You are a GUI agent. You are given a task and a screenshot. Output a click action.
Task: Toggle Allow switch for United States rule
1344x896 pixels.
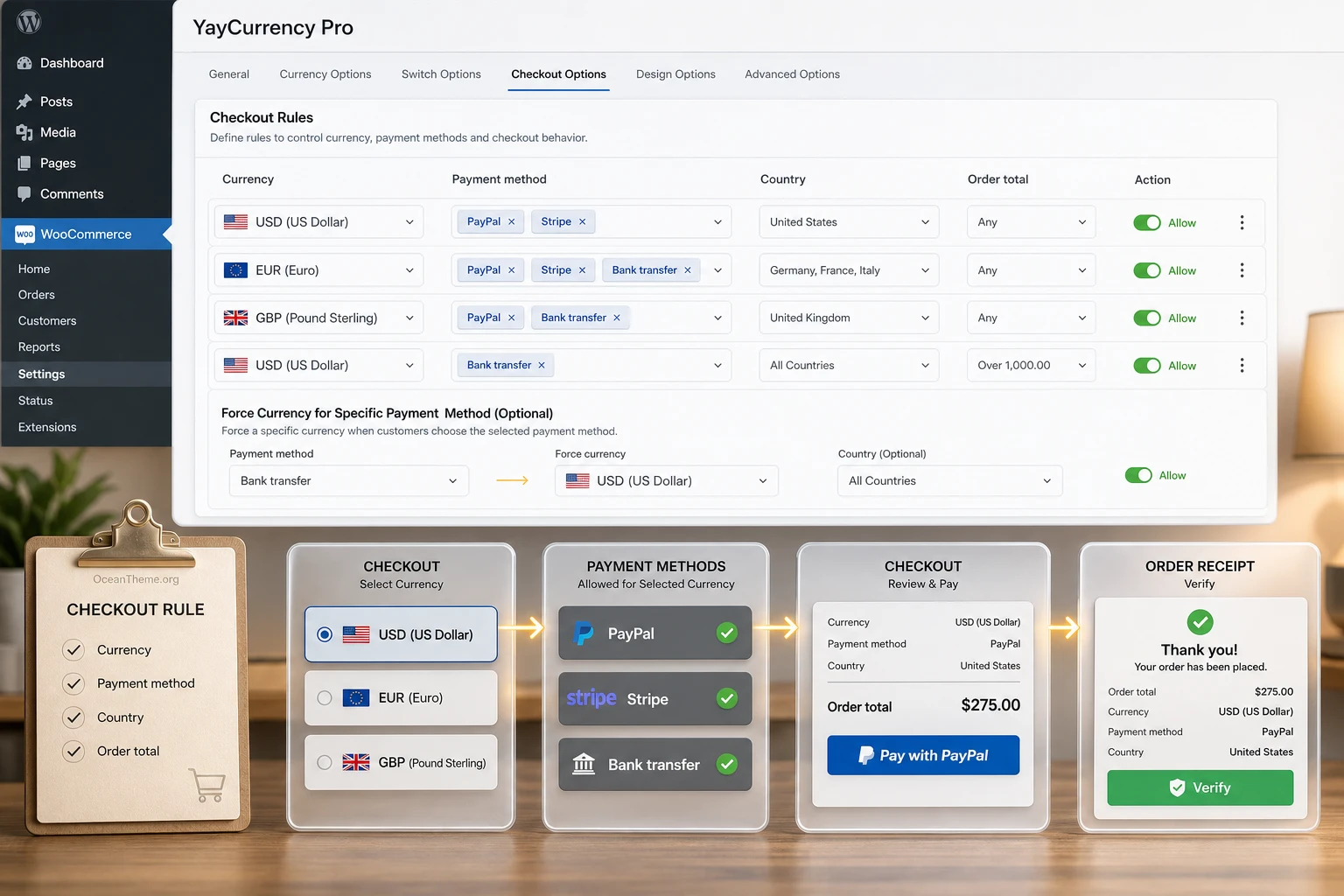point(1147,222)
